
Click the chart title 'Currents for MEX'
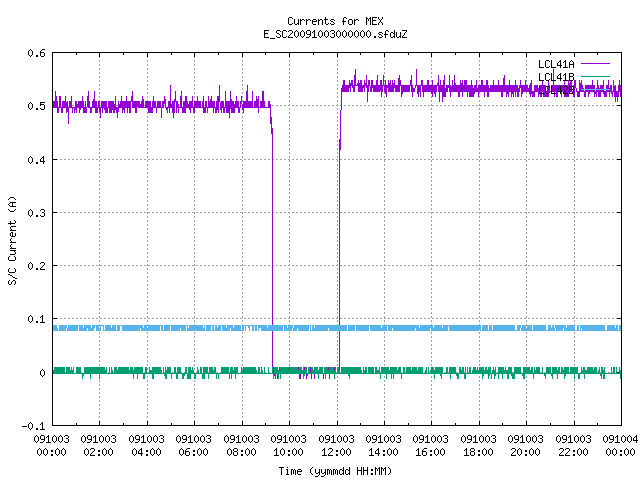click(x=335, y=21)
